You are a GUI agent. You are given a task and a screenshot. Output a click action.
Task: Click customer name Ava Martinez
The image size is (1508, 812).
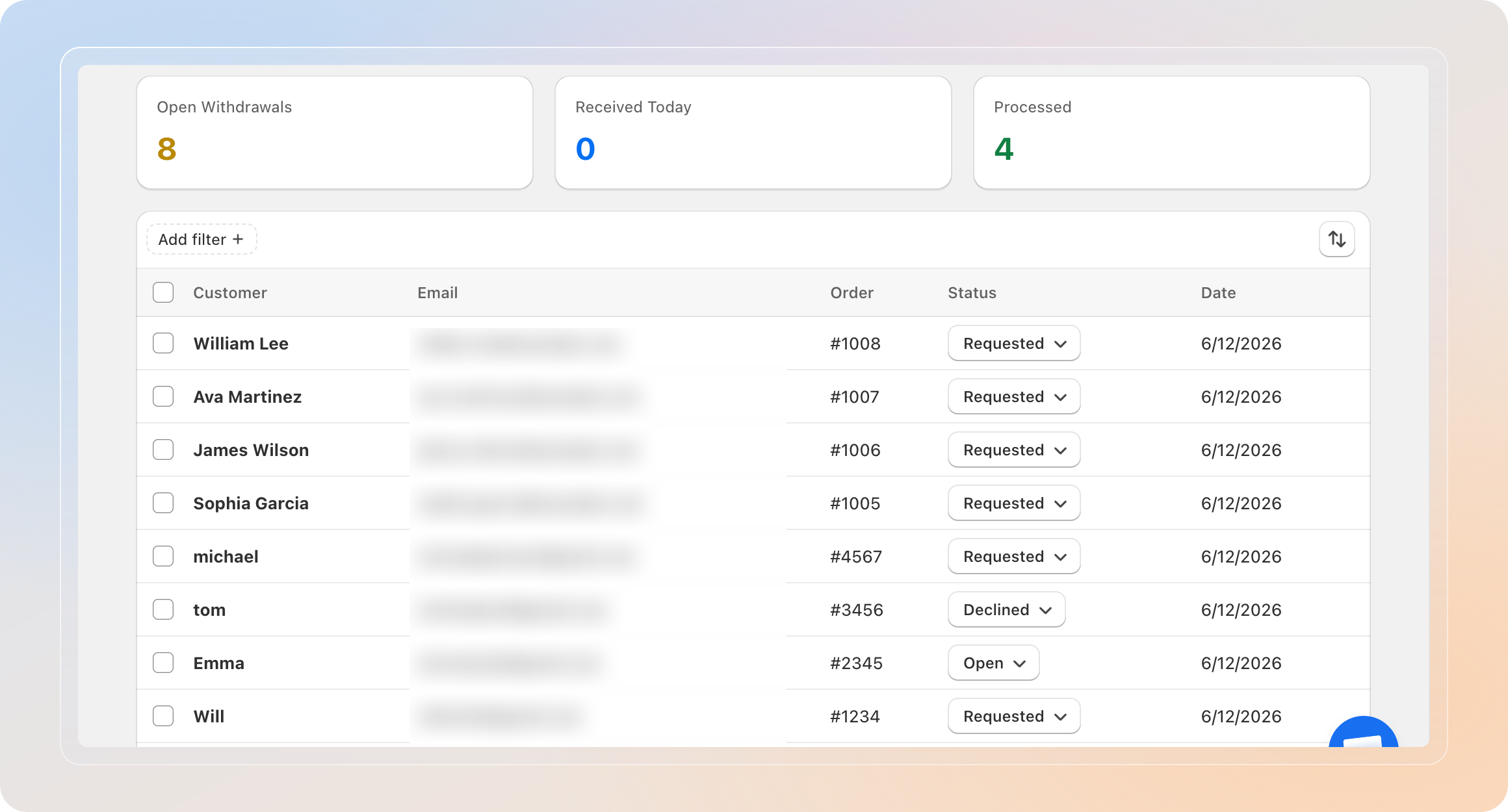pos(247,397)
